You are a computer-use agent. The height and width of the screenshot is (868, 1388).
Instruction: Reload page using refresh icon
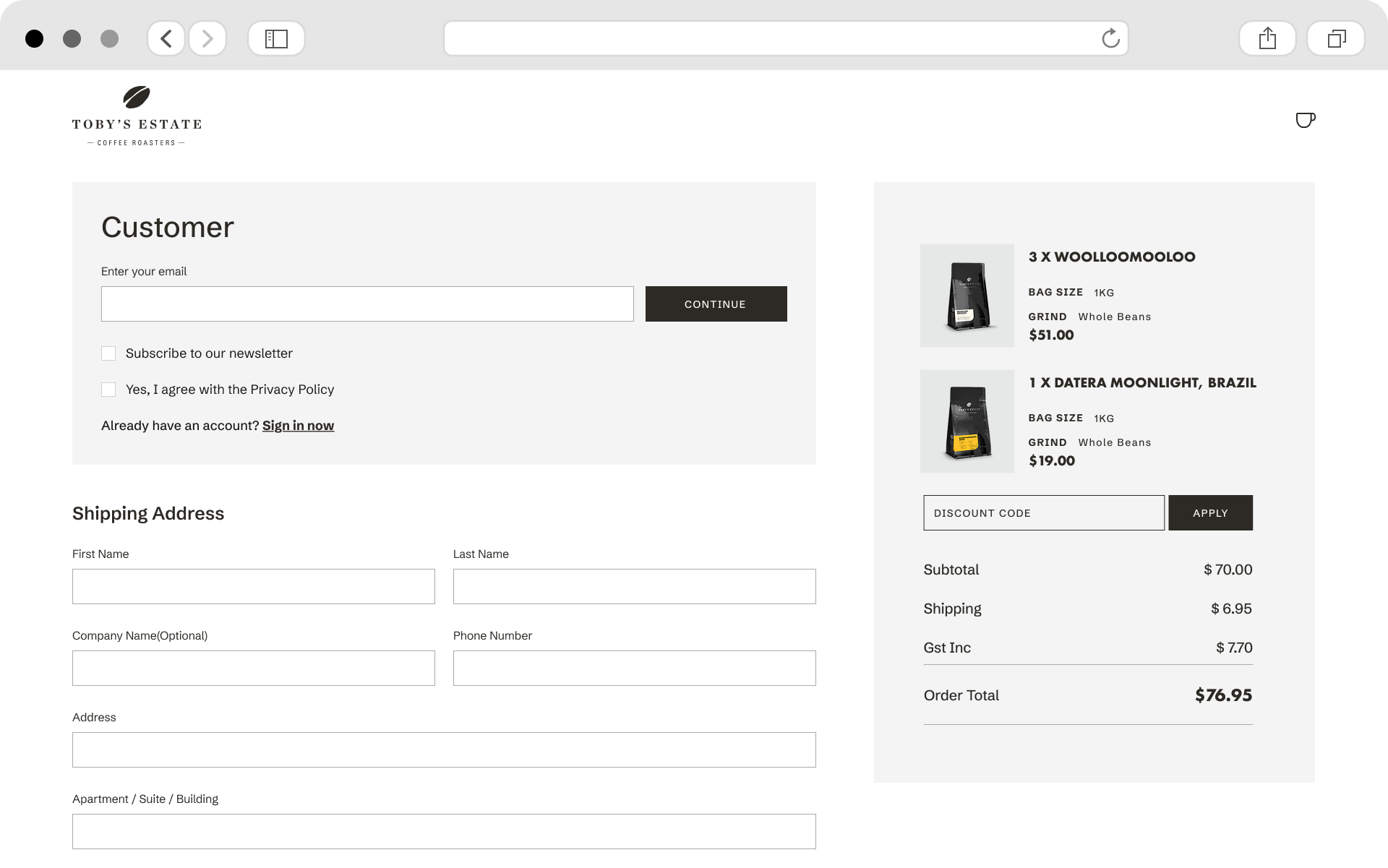point(1110,38)
